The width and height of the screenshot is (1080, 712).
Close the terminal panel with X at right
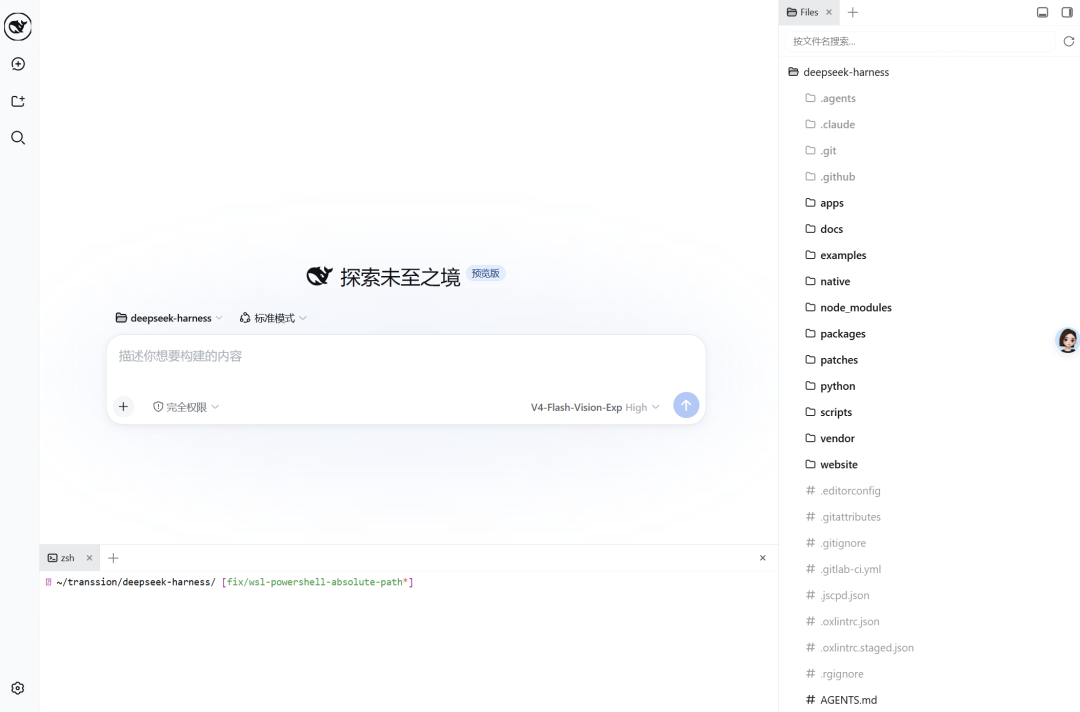tap(762, 558)
